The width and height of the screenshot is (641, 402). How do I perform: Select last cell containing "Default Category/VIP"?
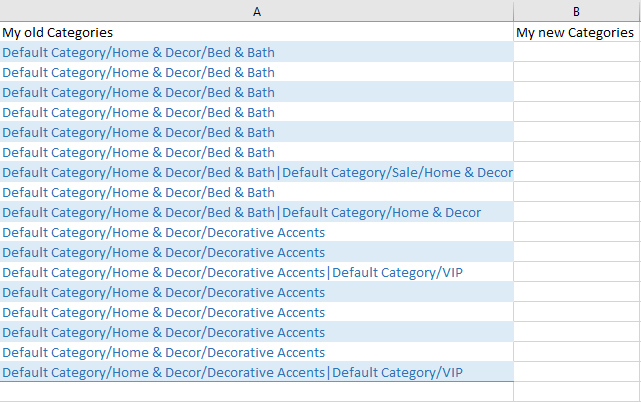tap(256, 372)
